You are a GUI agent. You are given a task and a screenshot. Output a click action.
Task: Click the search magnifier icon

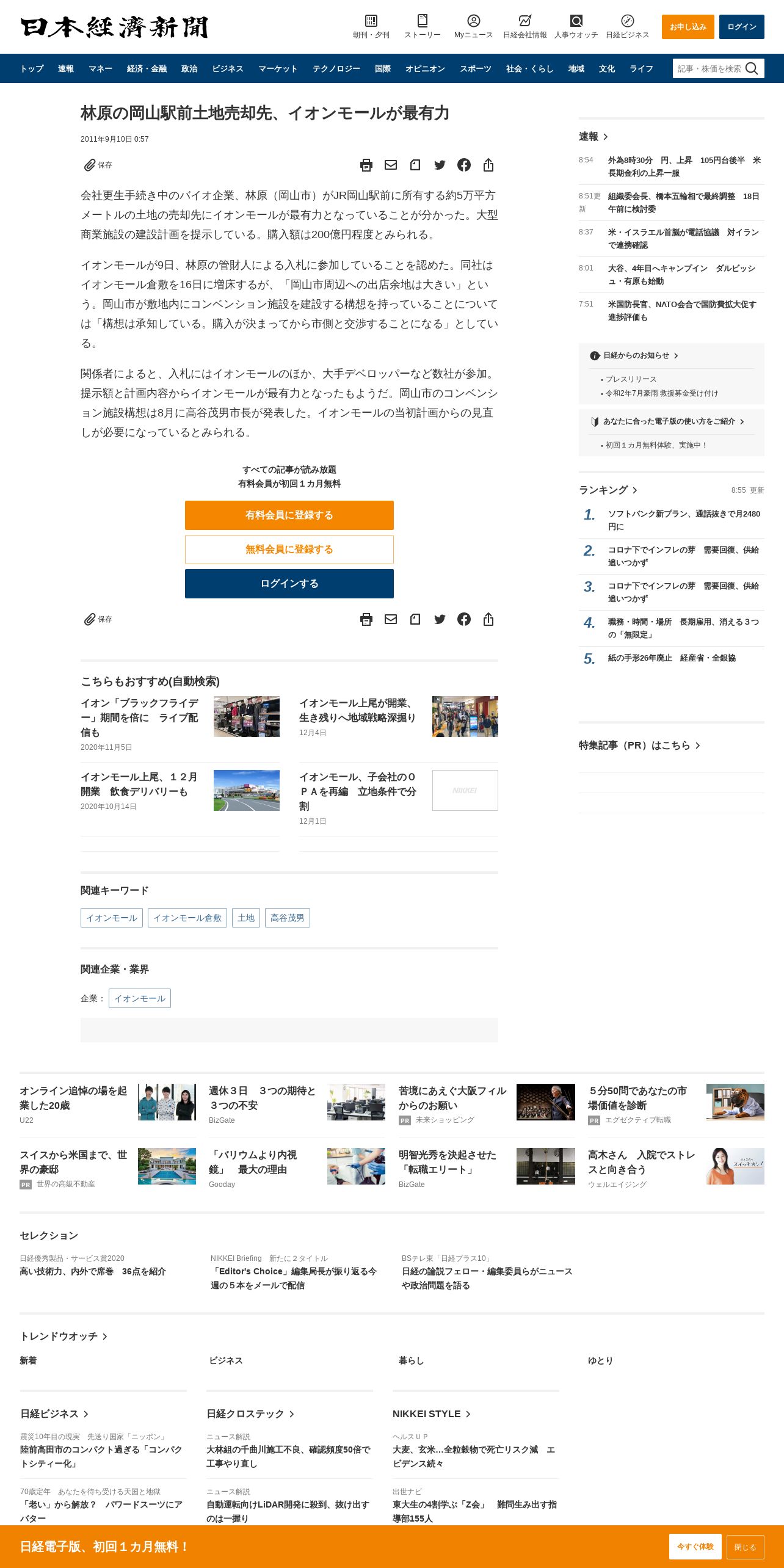(x=752, y=68)
